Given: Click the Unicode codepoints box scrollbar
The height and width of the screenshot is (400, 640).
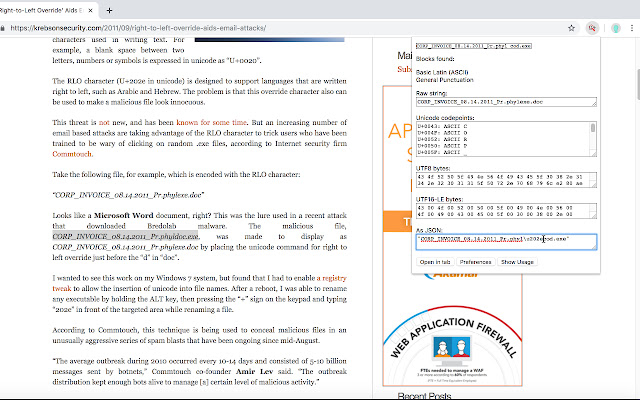Looking at the screenshot, I should (x=593, y=128).
